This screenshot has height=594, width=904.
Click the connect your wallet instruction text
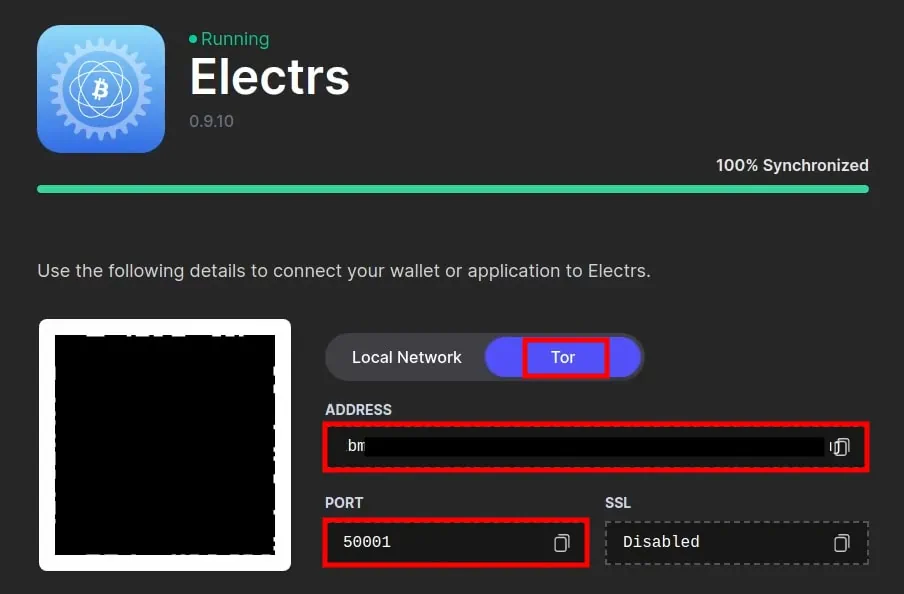pos(344,270)
